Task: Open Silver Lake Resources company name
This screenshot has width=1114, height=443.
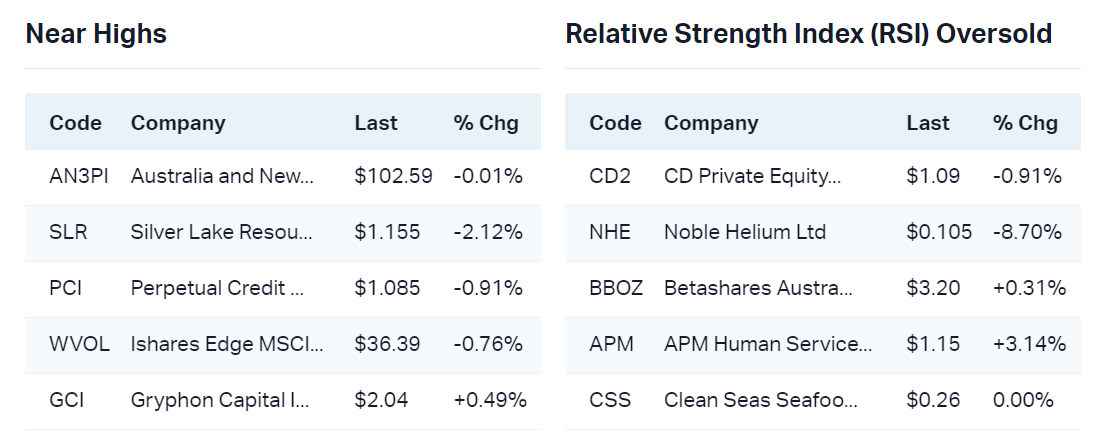Action: 222,233
